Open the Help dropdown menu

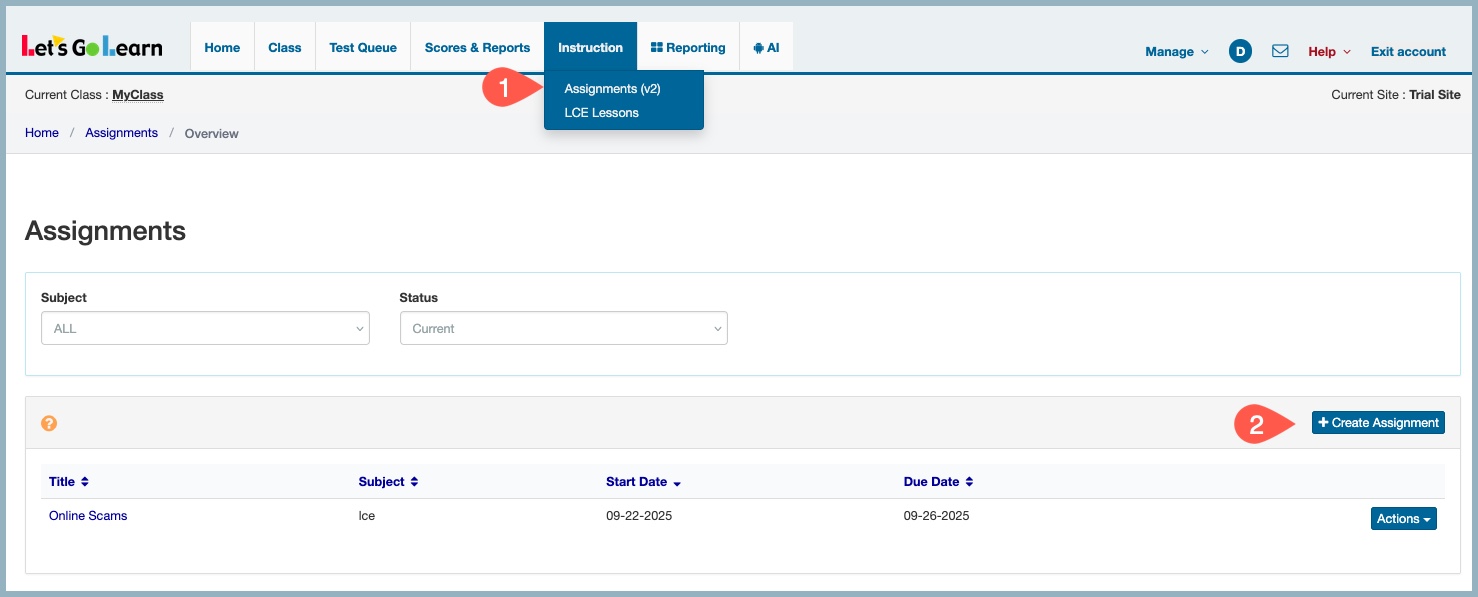click(1329, 52)
